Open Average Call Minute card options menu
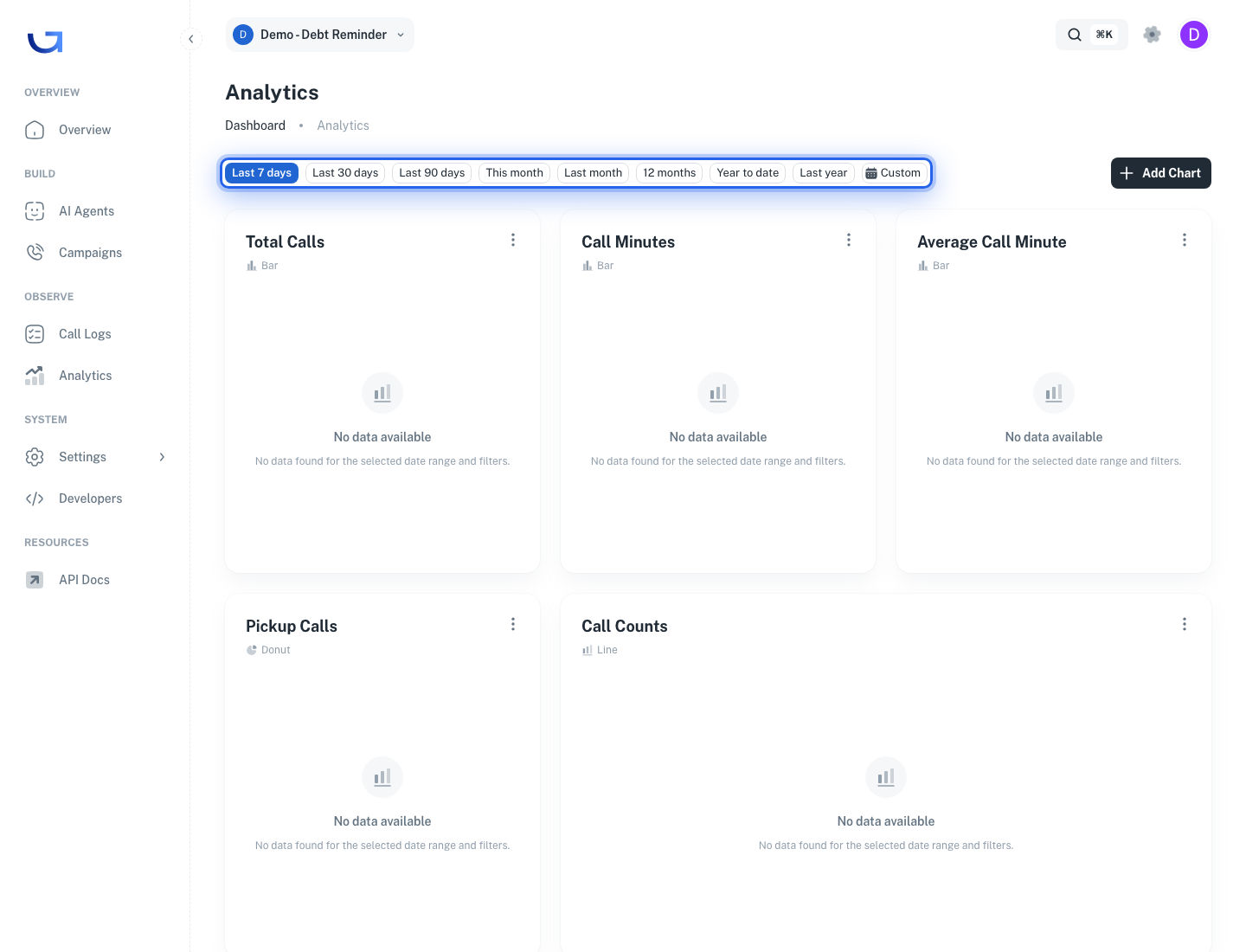The image size is (1246, 952). tap(1185, 240)
